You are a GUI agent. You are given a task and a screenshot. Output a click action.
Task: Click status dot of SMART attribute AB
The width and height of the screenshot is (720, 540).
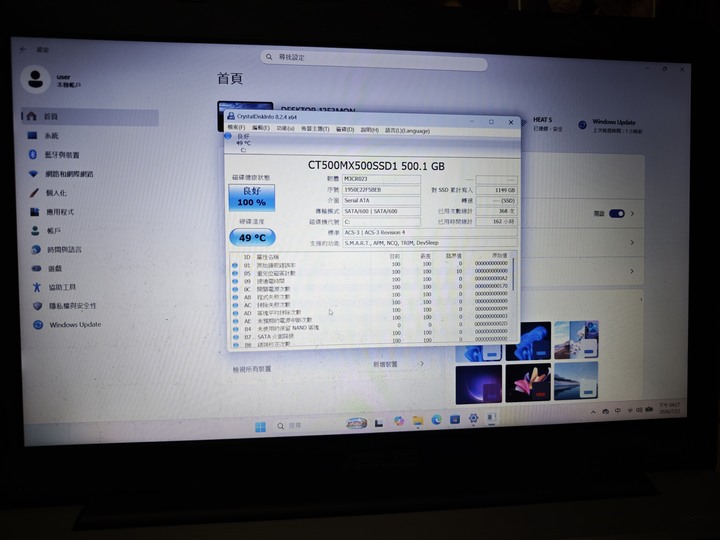pos(235,297)
